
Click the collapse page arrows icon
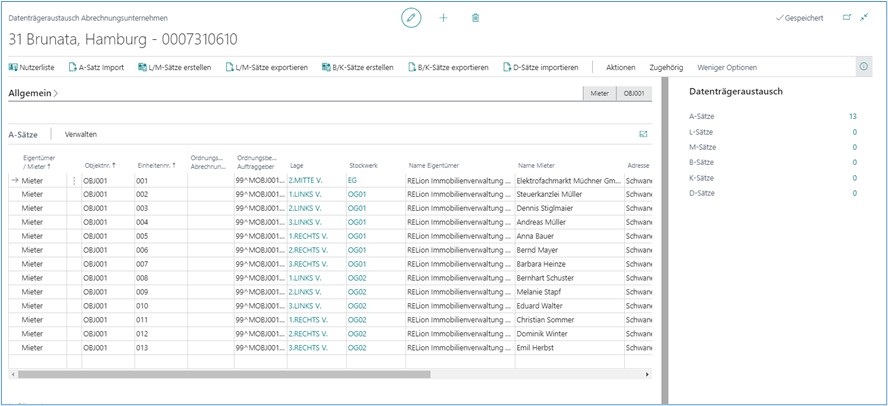(865, 18)
